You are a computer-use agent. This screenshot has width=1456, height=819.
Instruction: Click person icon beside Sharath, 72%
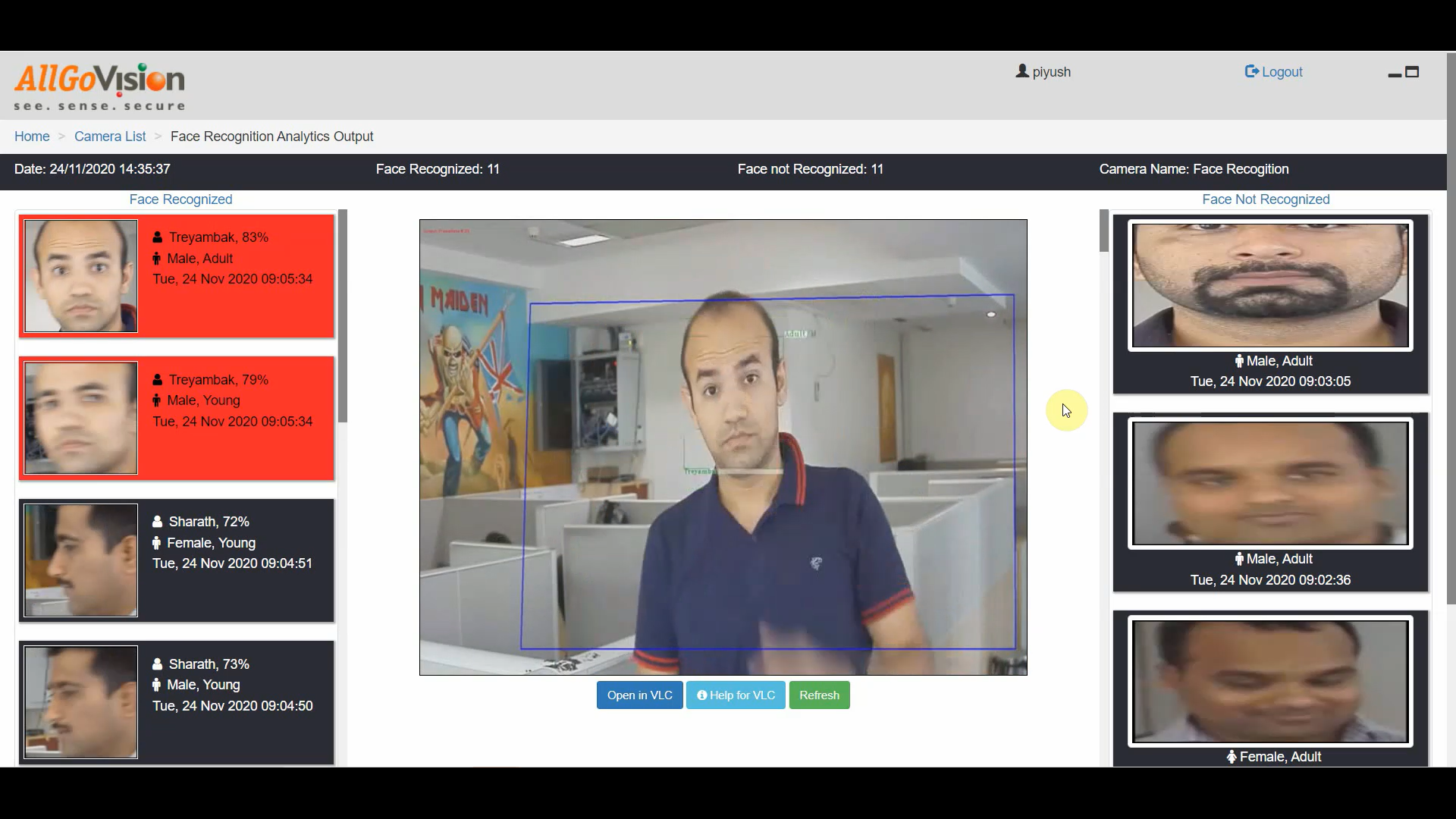158,522
